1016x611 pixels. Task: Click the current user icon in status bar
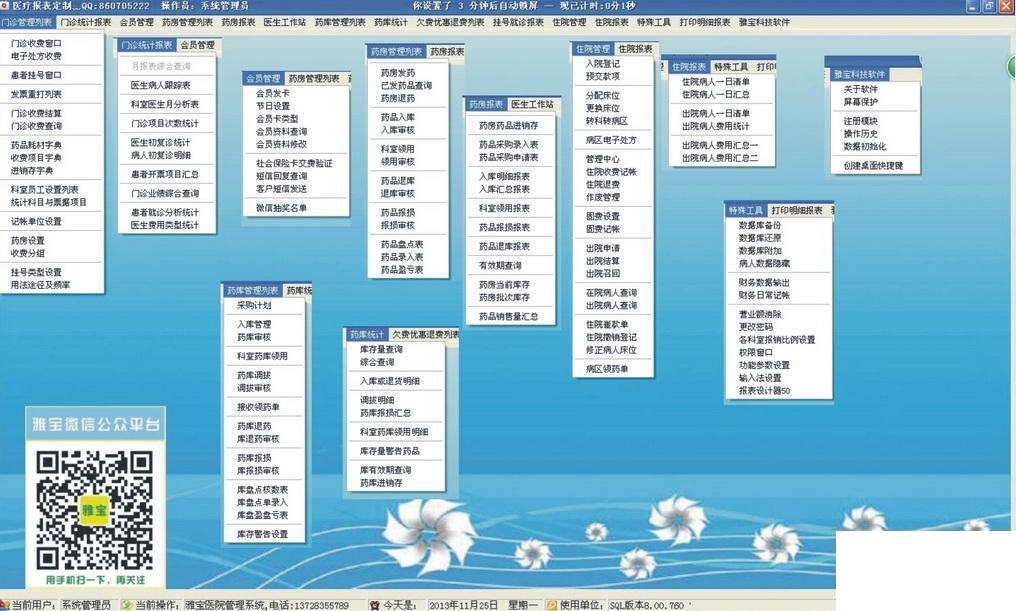[5, 605]
